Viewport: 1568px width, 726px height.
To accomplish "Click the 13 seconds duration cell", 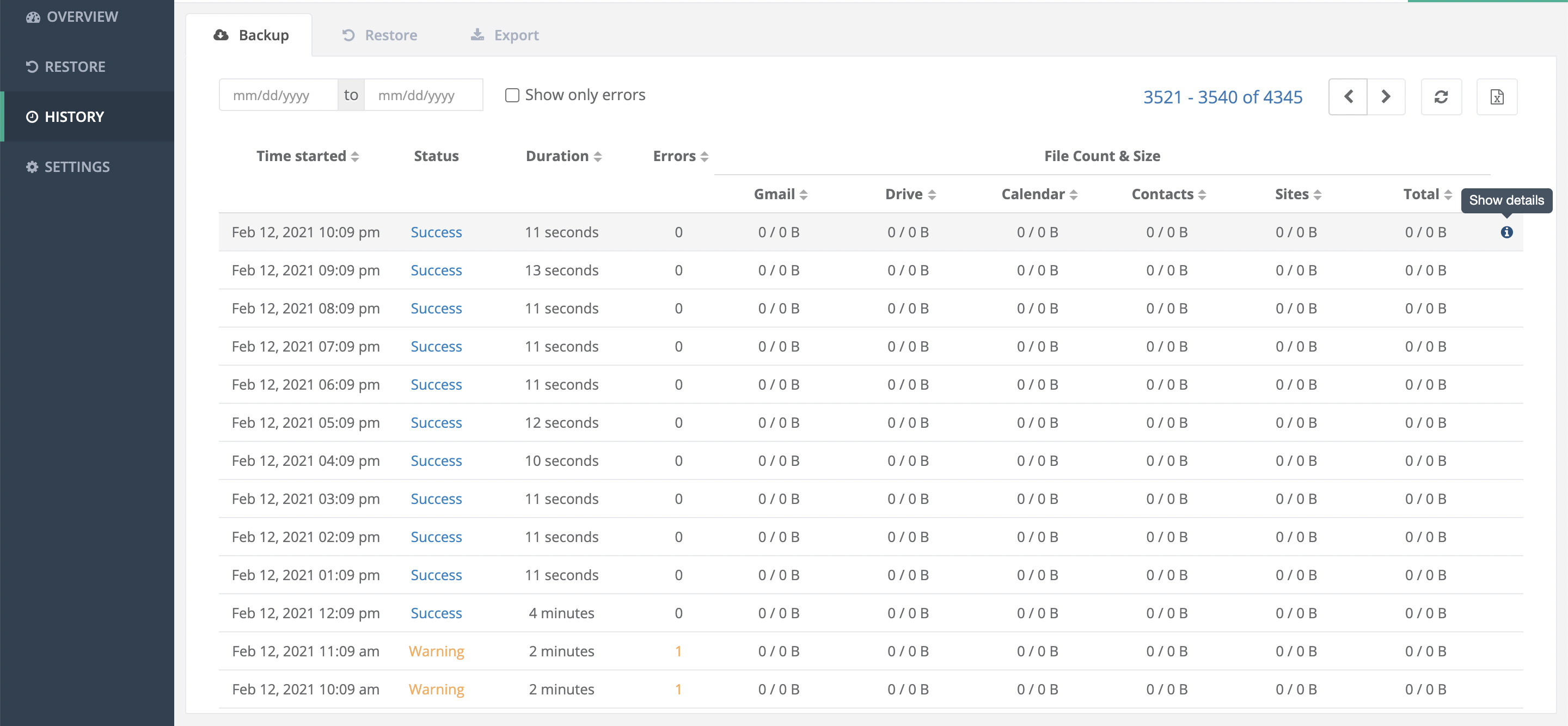I will [561, 270].
